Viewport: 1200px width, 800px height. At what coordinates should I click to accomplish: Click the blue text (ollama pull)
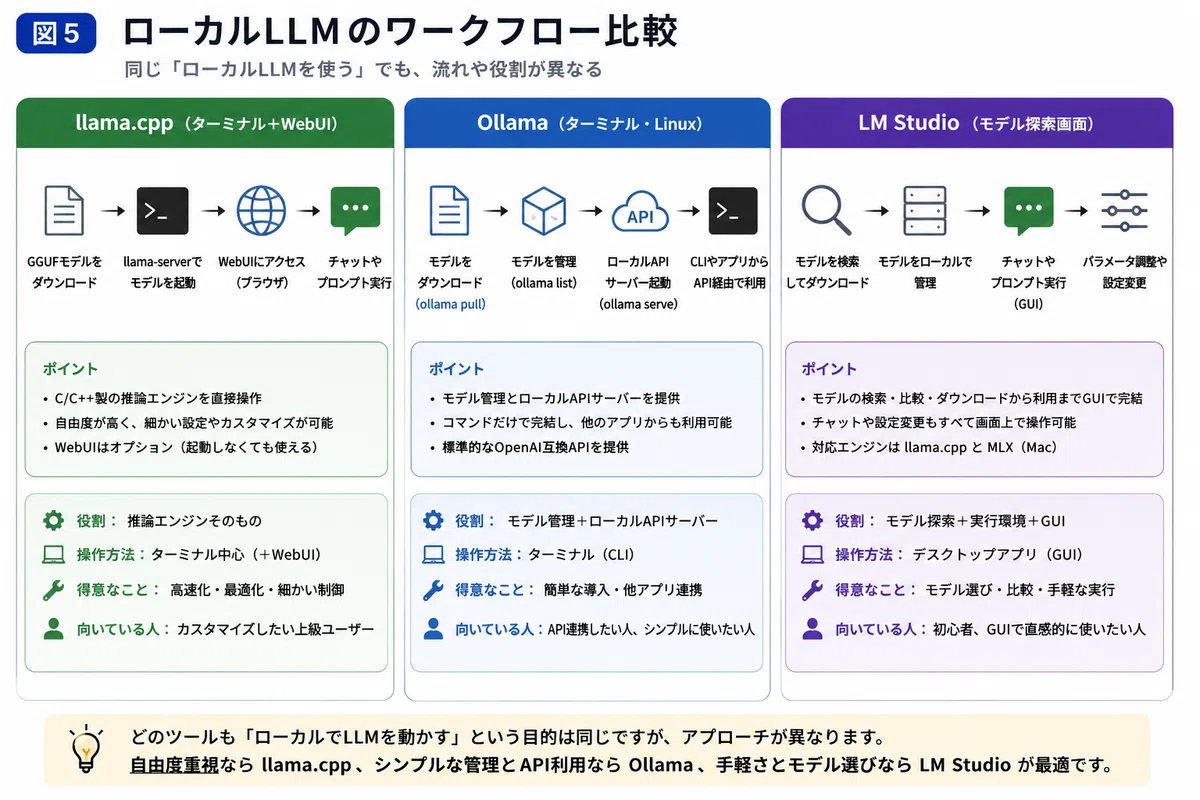click(450, 303)
